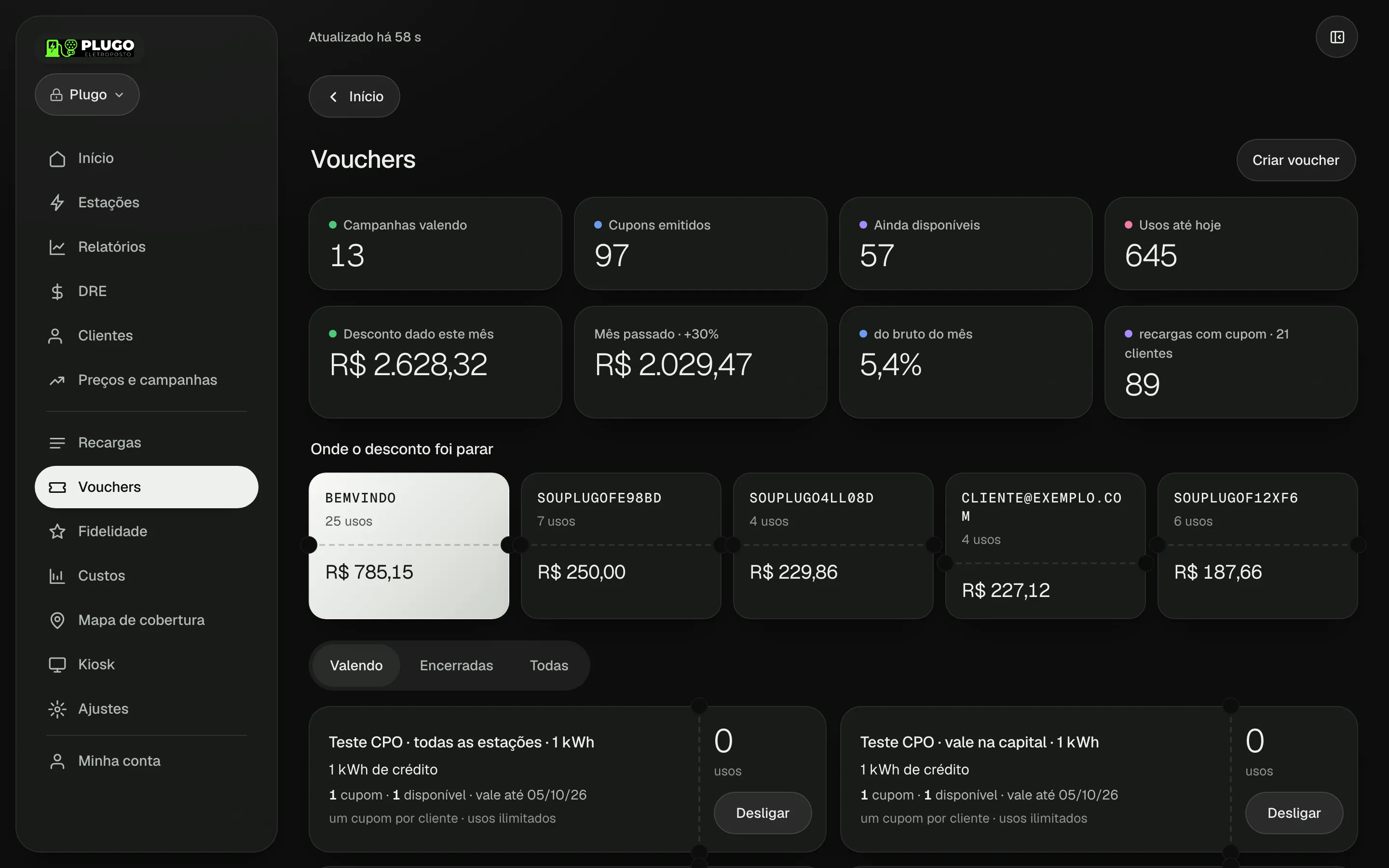Click the 'Campanhas valendo' value 13
The height and width of the screenshot is (868, 1389).
(347, 256)
